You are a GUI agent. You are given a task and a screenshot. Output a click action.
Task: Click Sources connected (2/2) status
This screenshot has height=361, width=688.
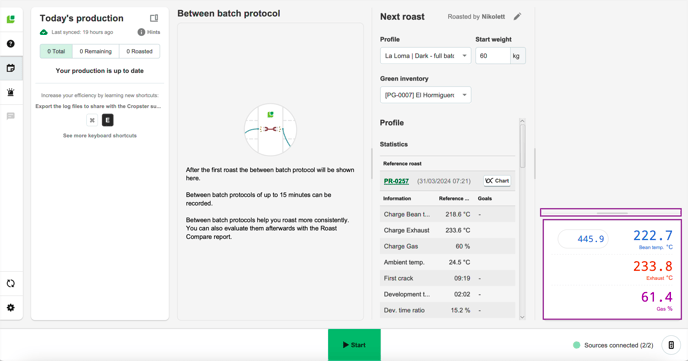point(613,345)
